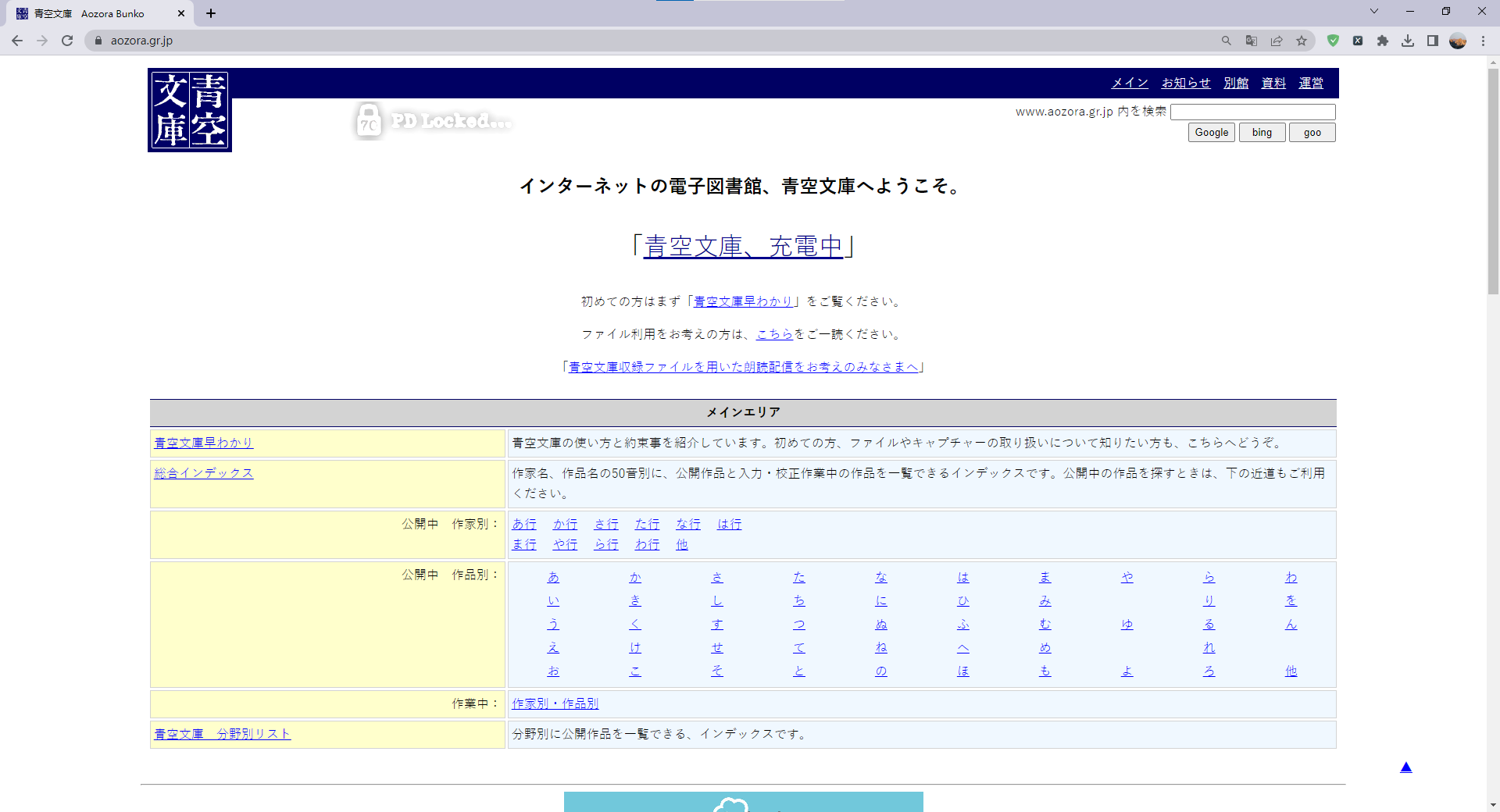Click the share page icon
1500x812 pixels.
[1277, 41]
